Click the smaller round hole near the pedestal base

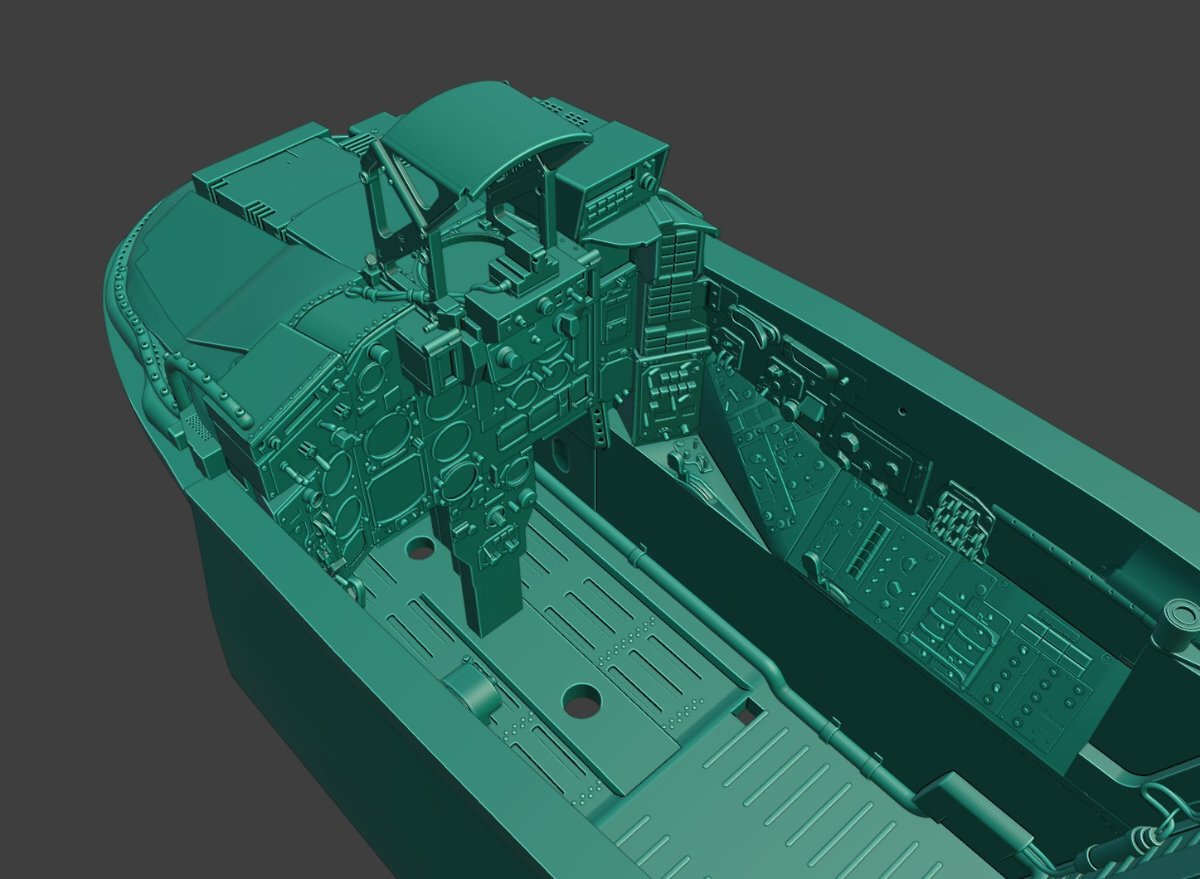421,548
